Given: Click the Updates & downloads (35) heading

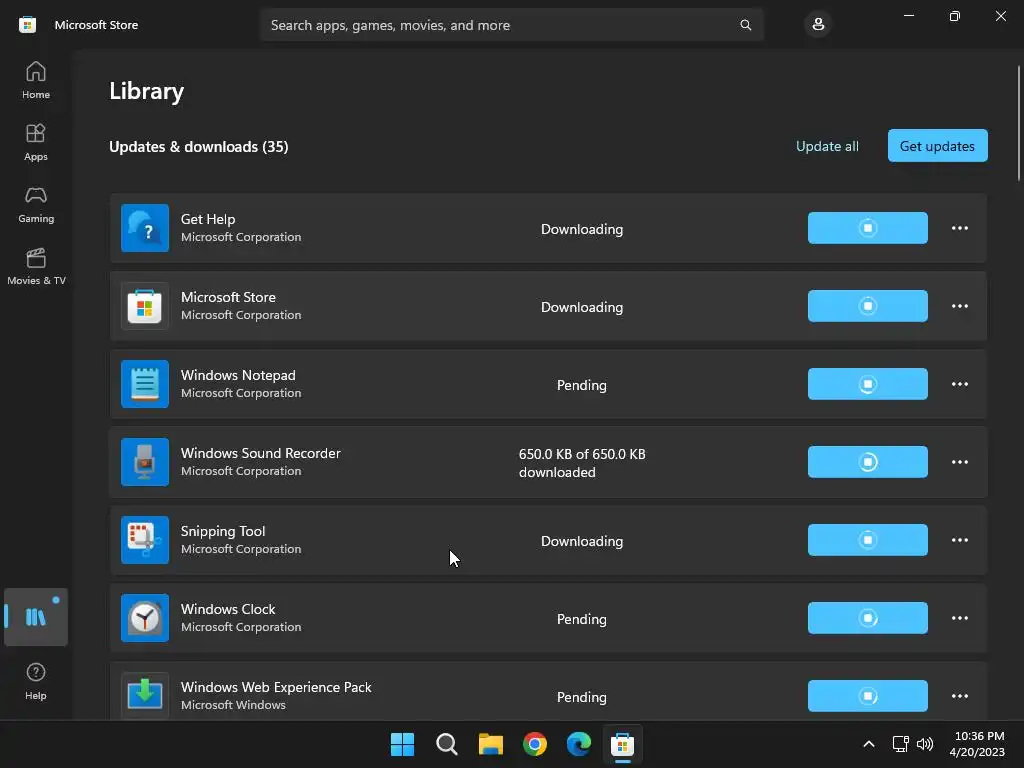Looking at the screenshot, I should tap(199, 147).
